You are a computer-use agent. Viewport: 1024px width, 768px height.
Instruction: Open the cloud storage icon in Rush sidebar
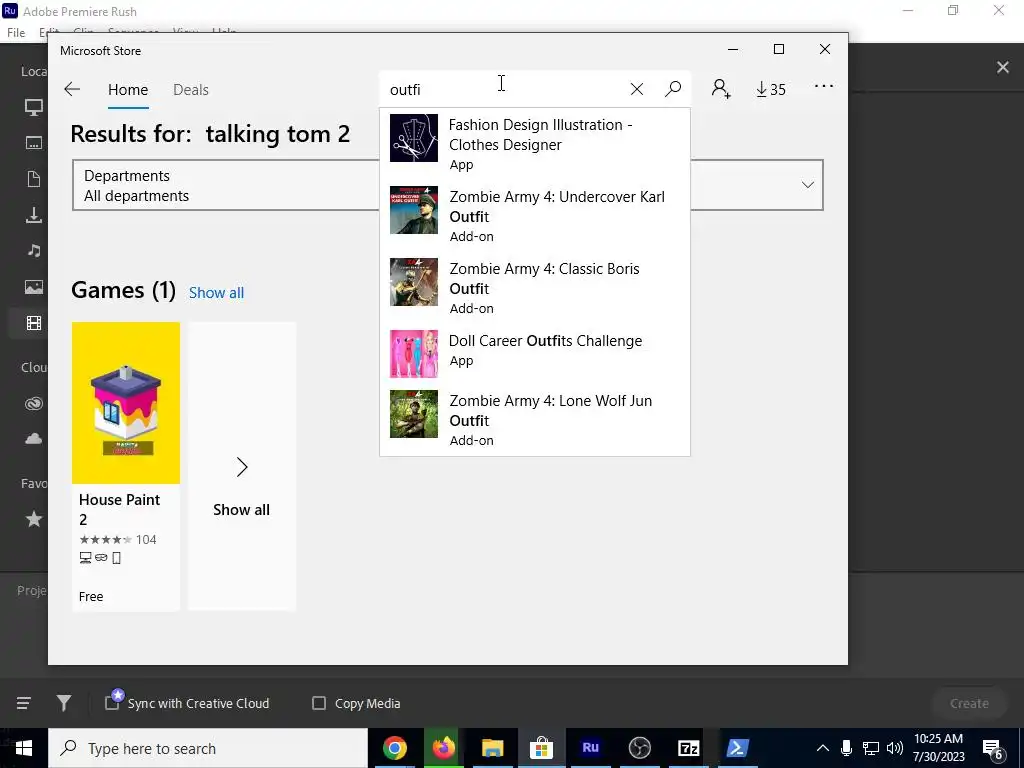[x=34, y=439]
